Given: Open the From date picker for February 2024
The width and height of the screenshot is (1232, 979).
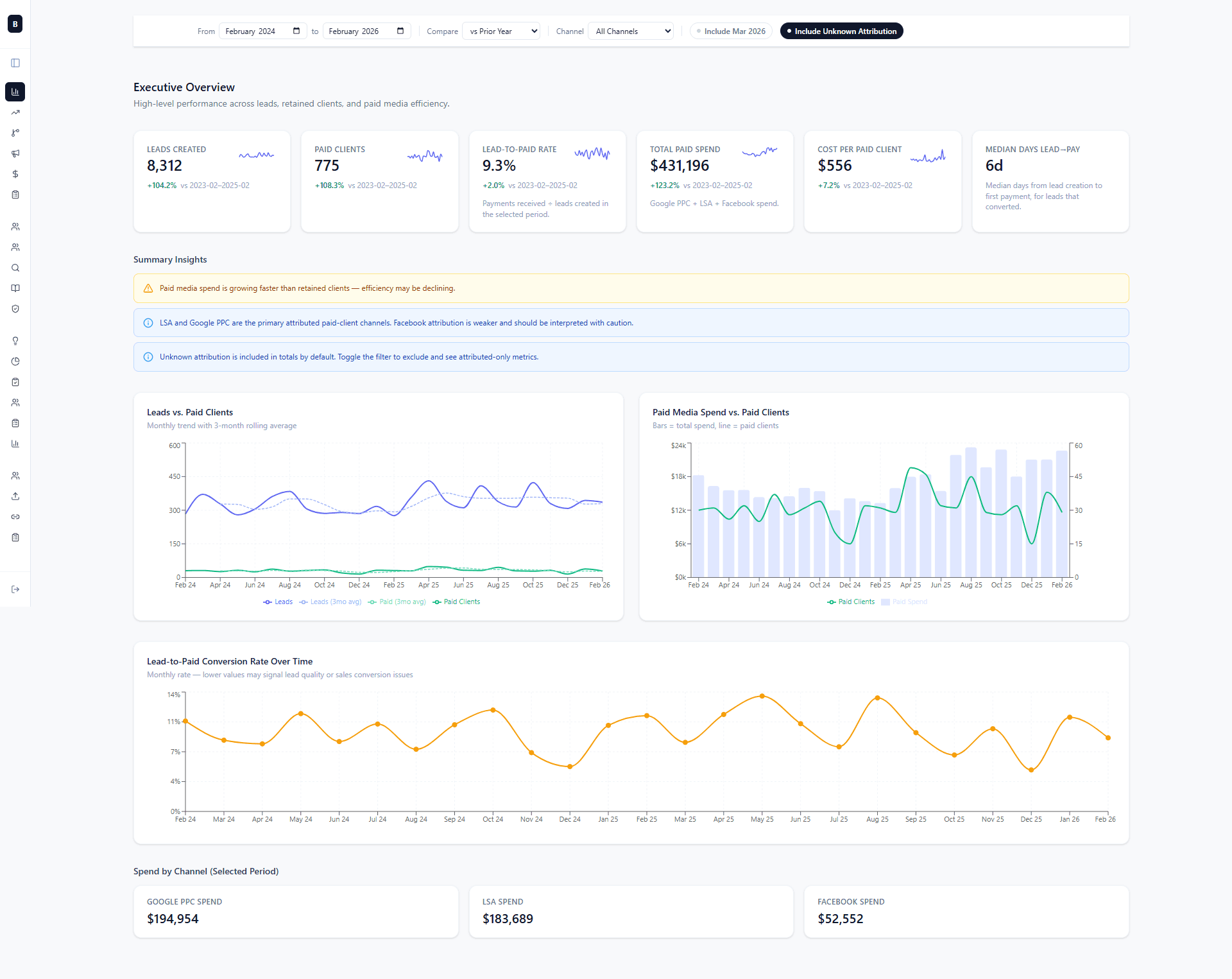Looking at the screenshot, I should coord(262,31).
